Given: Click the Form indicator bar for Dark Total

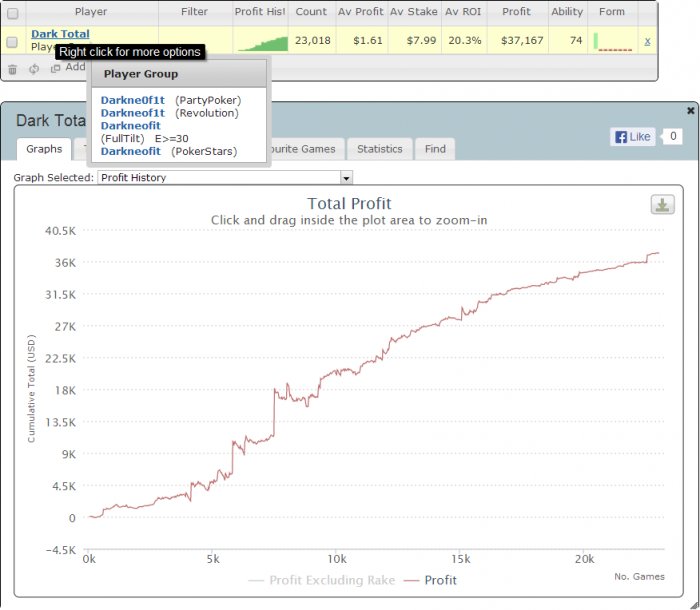Looking at the screenshot, I should click(613, 42).
